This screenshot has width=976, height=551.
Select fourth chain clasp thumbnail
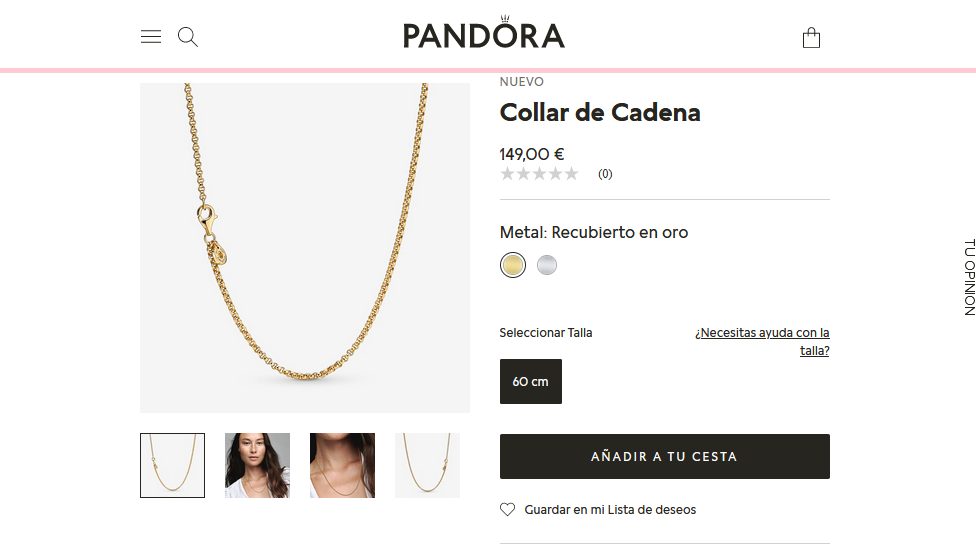427,465
